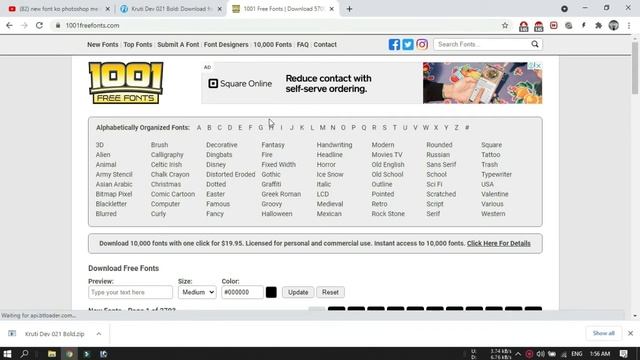This screenshot has width=640, height=360.
Task: Open the Facebook icon link
Action: 394,44
